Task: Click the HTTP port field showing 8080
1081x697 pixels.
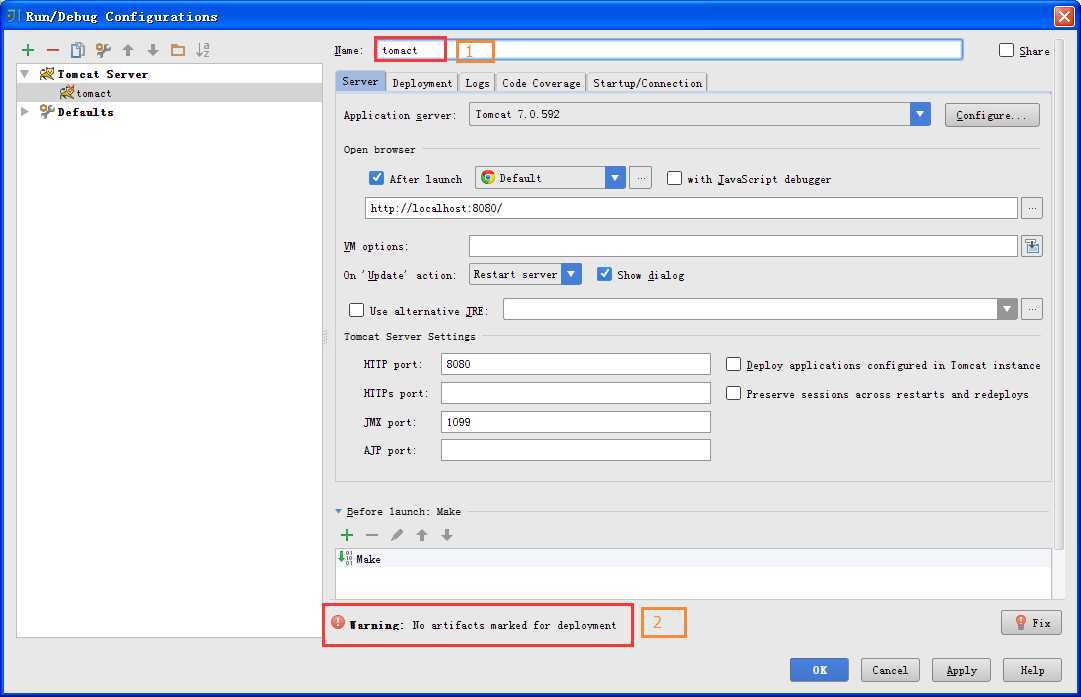Action: 576,364
